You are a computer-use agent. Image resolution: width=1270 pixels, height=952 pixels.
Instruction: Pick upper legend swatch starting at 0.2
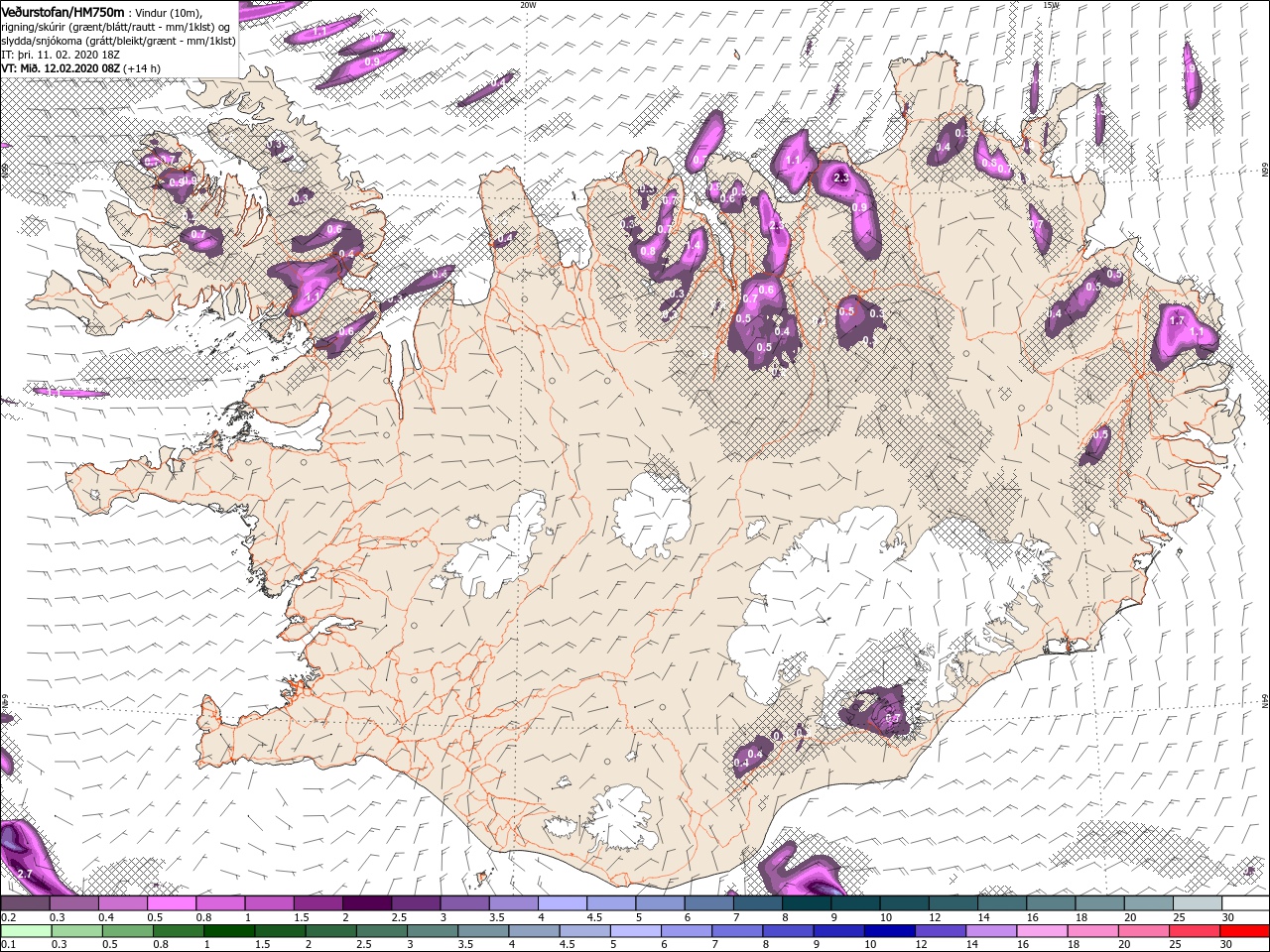pos(25,903)
